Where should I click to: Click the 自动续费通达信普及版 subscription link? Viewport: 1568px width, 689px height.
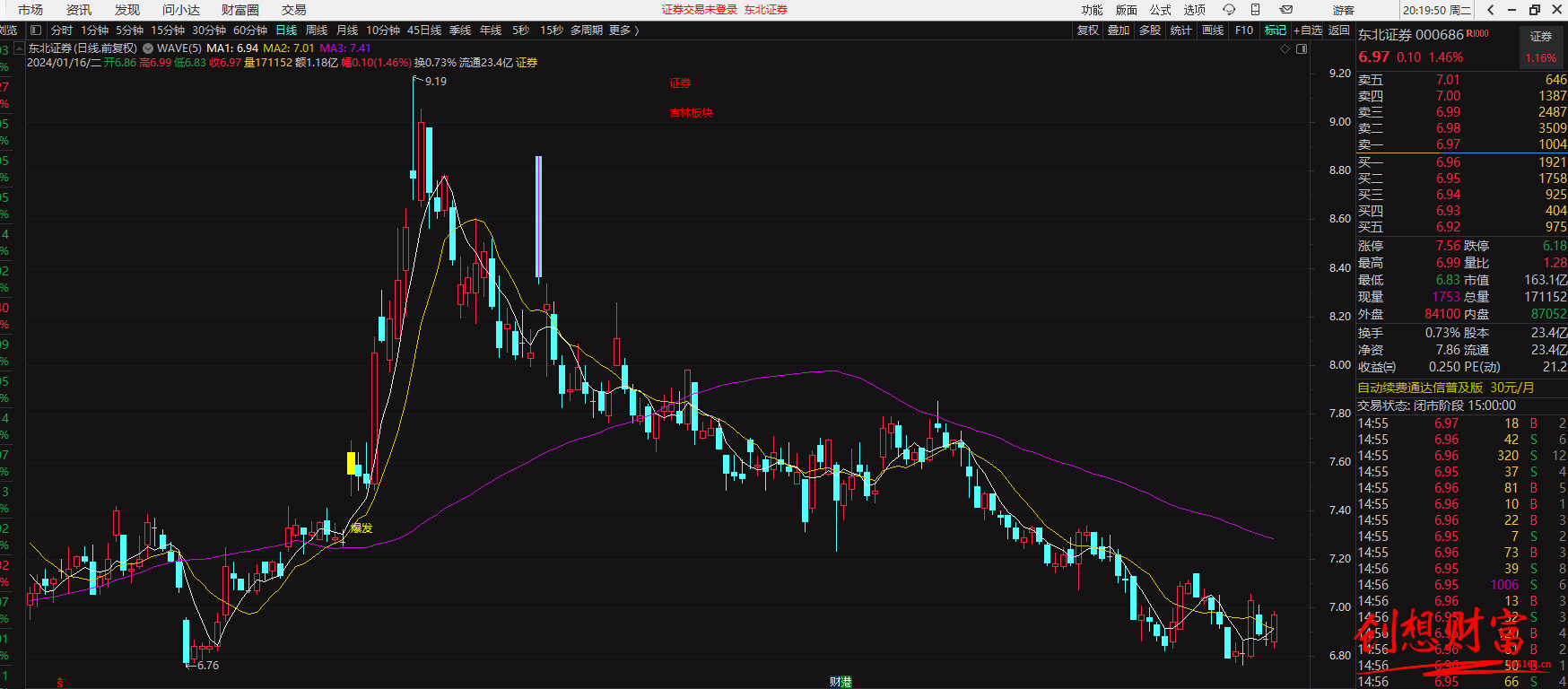1446,388
